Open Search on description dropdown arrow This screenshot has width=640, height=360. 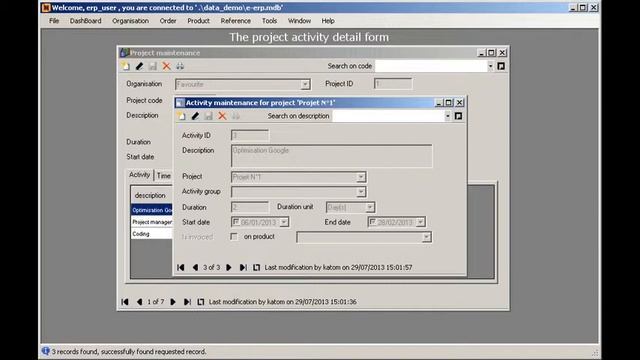447,116
